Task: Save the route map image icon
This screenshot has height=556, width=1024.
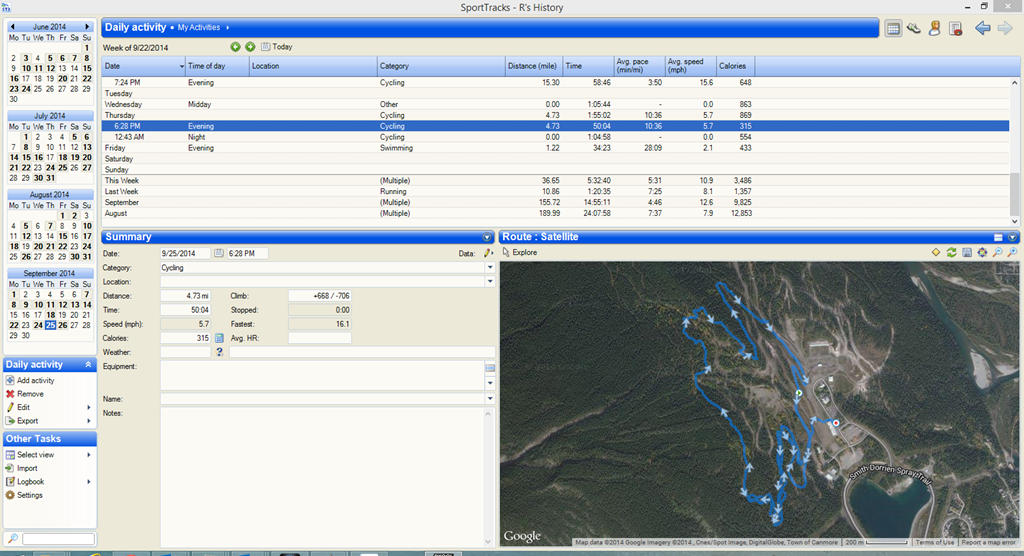Action: (x=967, y=252)
